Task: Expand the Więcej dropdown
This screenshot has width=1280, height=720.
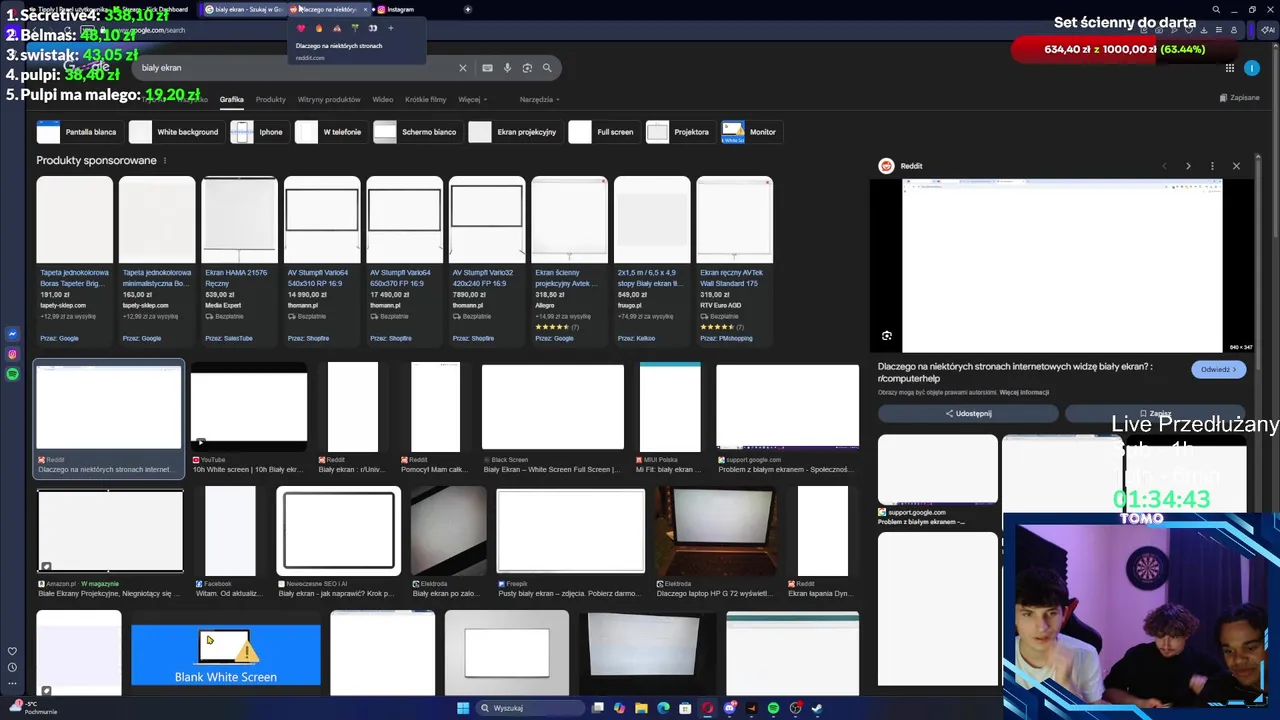Action: pos(472,100)
